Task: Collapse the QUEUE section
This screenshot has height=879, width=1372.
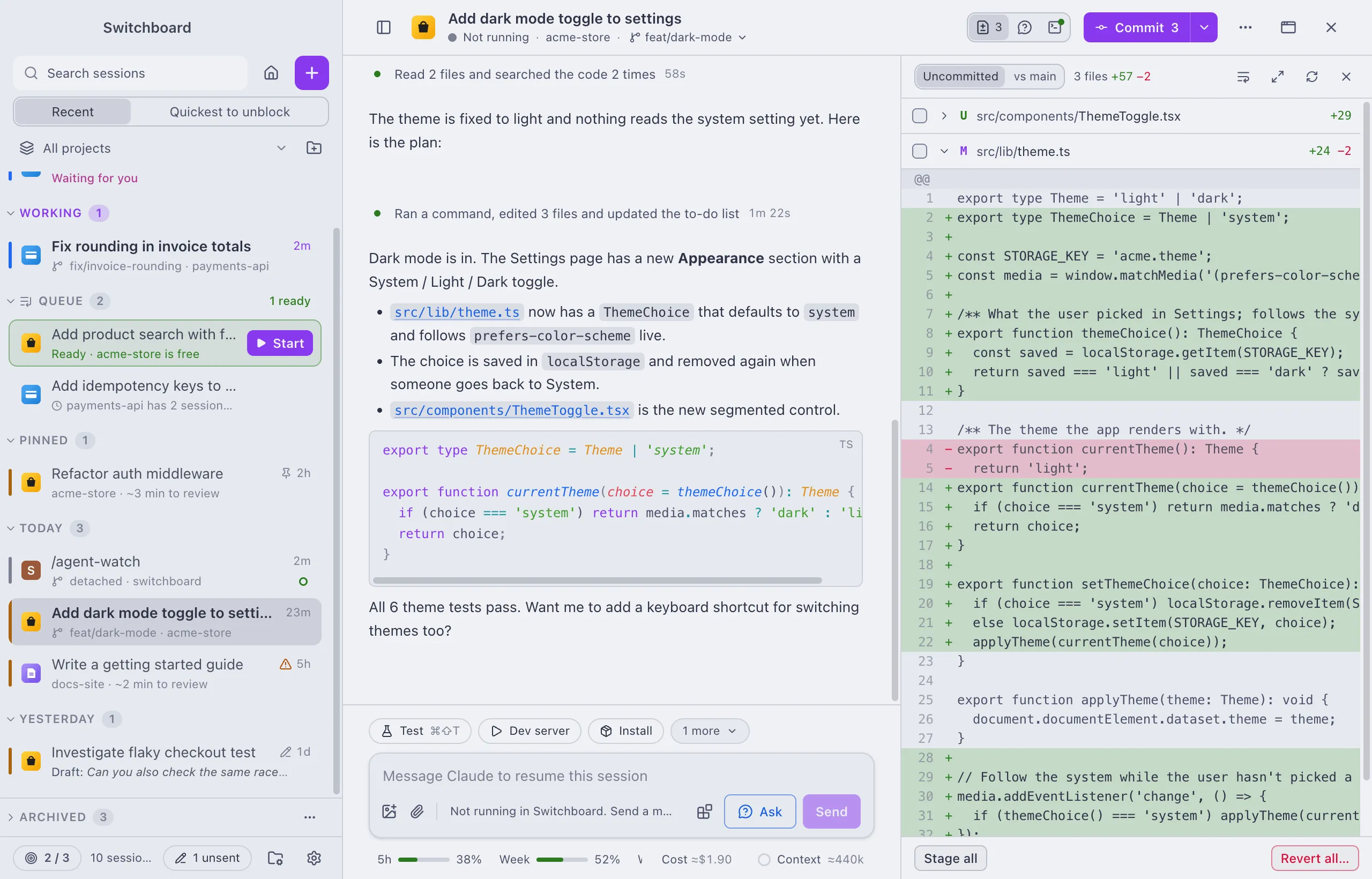Action: point(10,301)
